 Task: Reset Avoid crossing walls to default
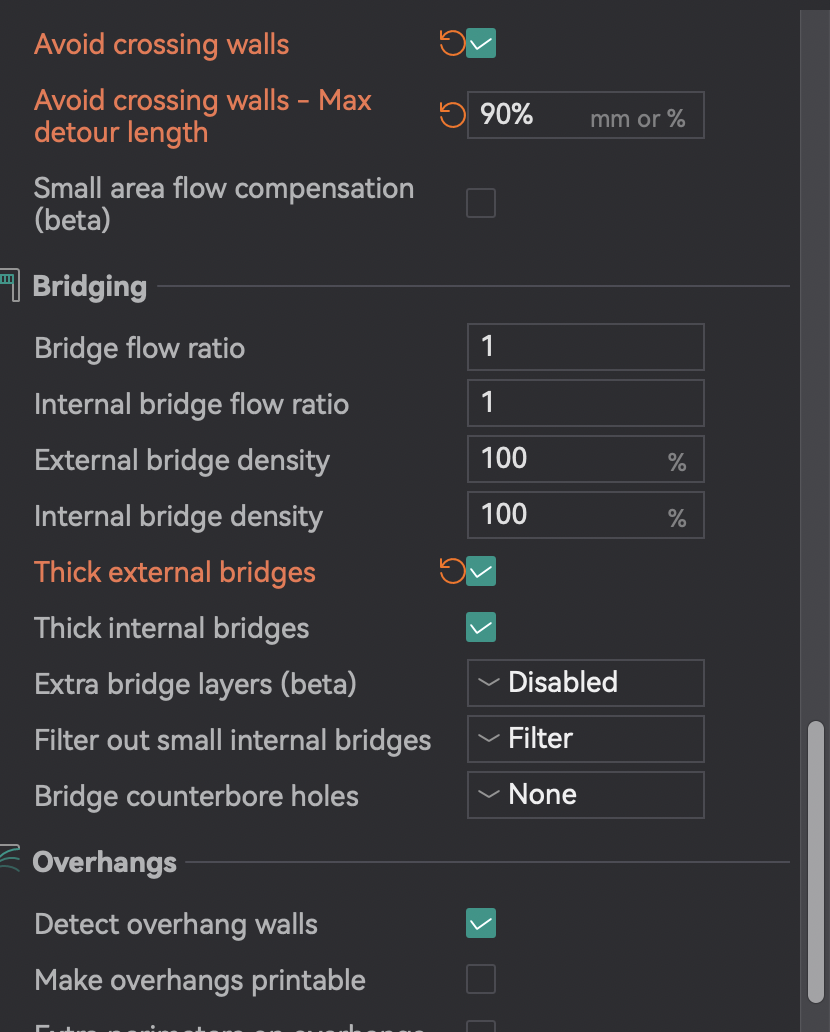452,43
